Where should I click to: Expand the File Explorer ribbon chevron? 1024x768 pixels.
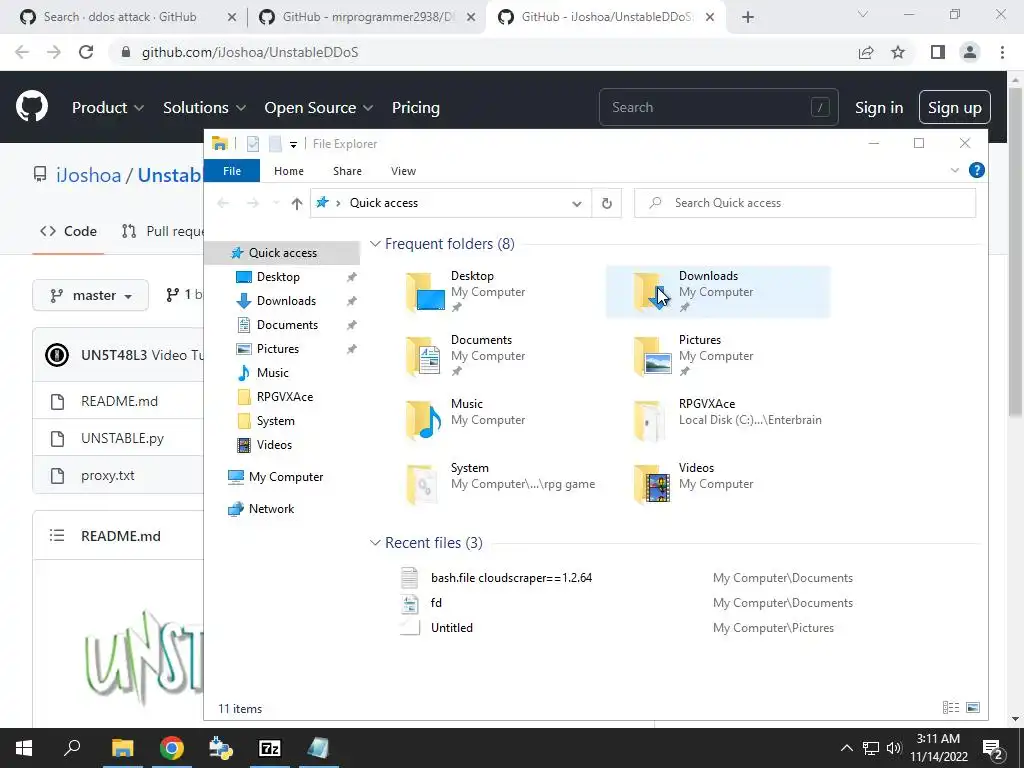coord(955,170)
